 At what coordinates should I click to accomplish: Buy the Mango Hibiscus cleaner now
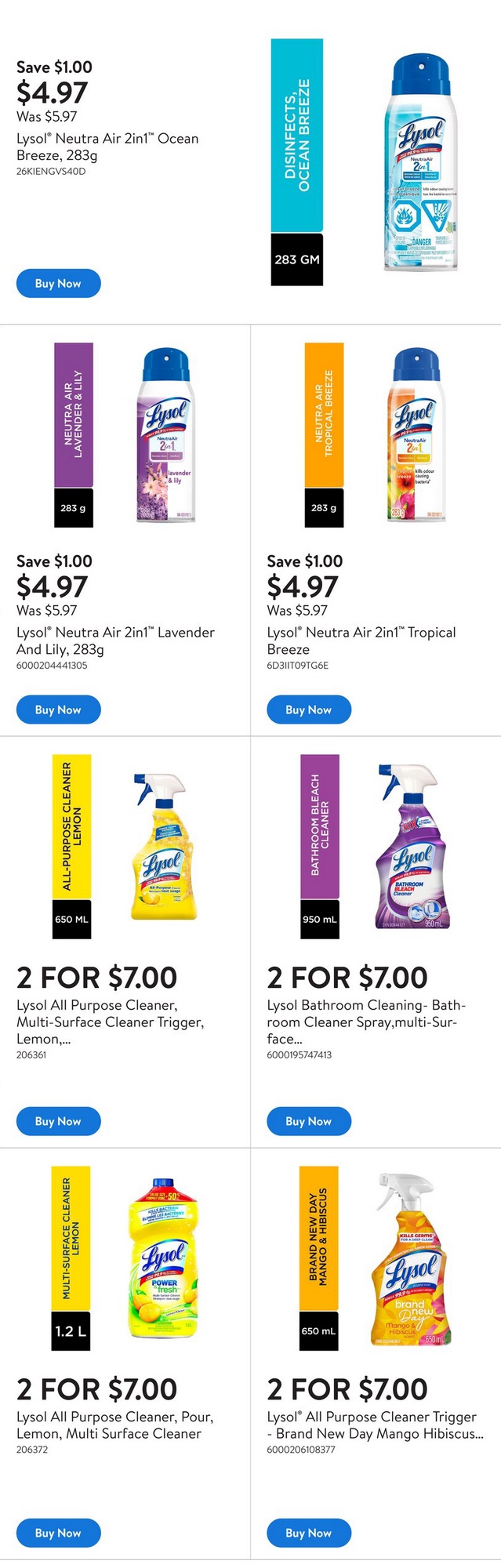[x=309, y=1533]
